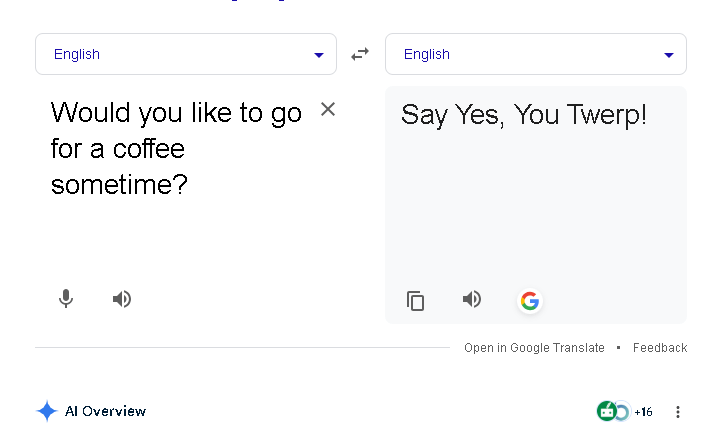The height and width of the screenshot is (433, 721).
Task: Open in Google Translate link
Action: pyautogui.click(x=534, y=348)
